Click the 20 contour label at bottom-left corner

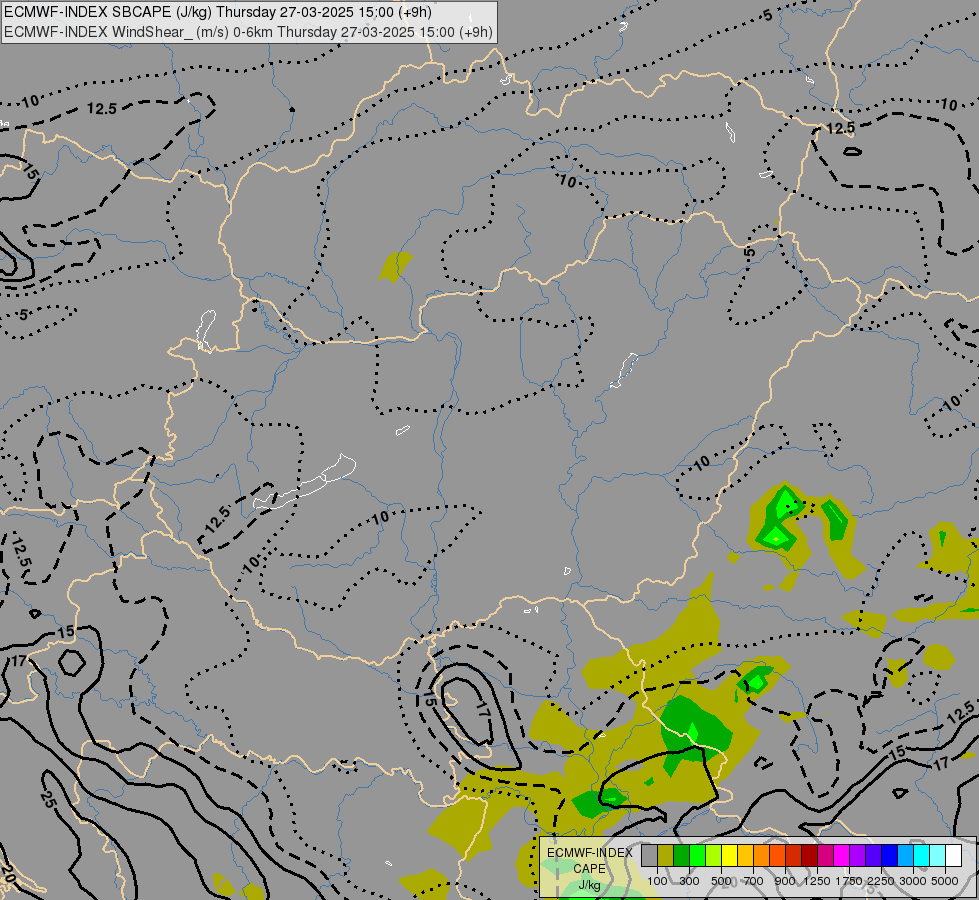point(8,873)
